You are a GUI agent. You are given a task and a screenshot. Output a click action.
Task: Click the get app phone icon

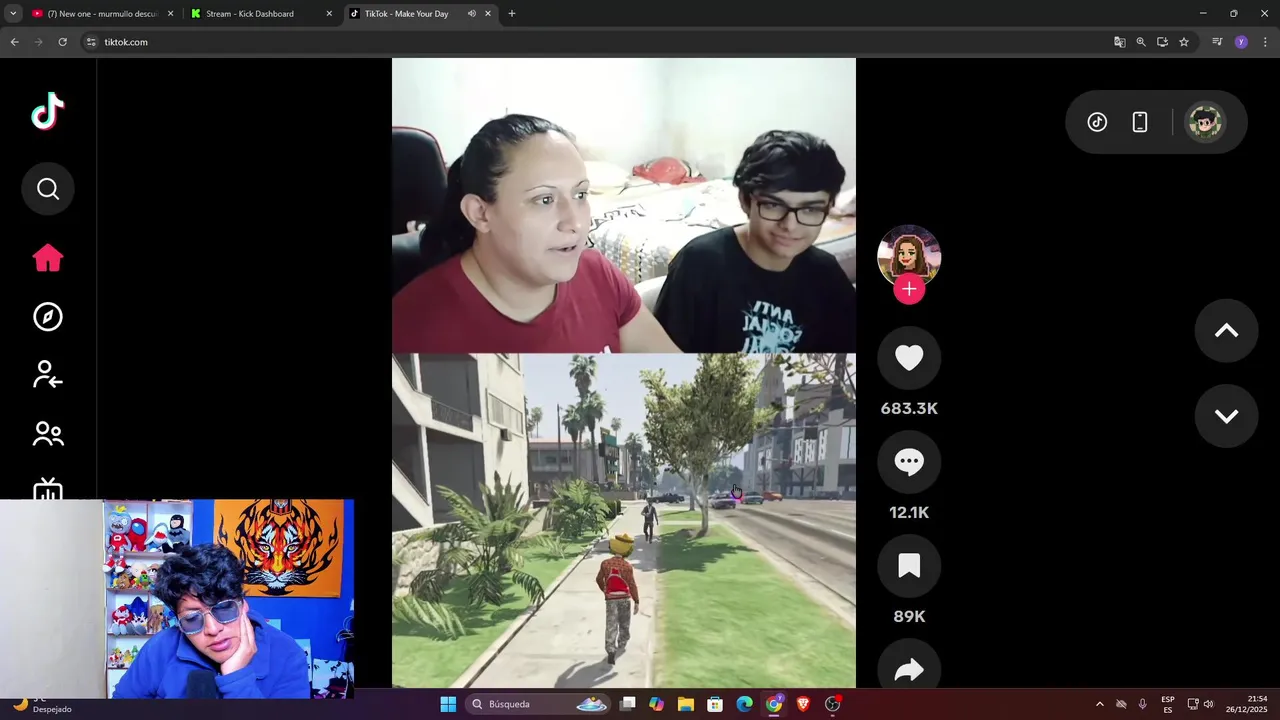point(1140,122)
